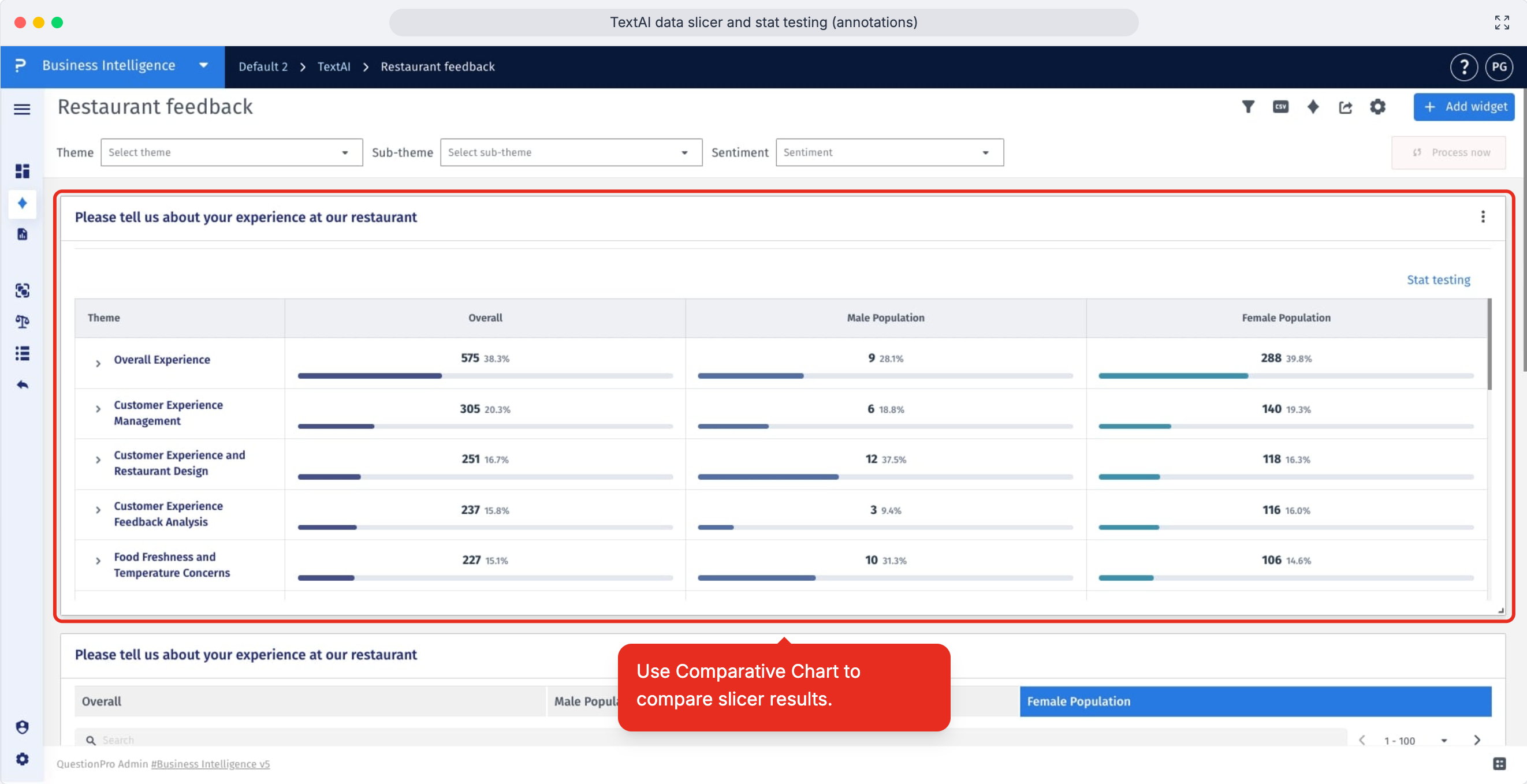Image resolution: width=1527 pixels, height=784 pixels.
Task: Click the Male Population column header
Action: (885, 318)
